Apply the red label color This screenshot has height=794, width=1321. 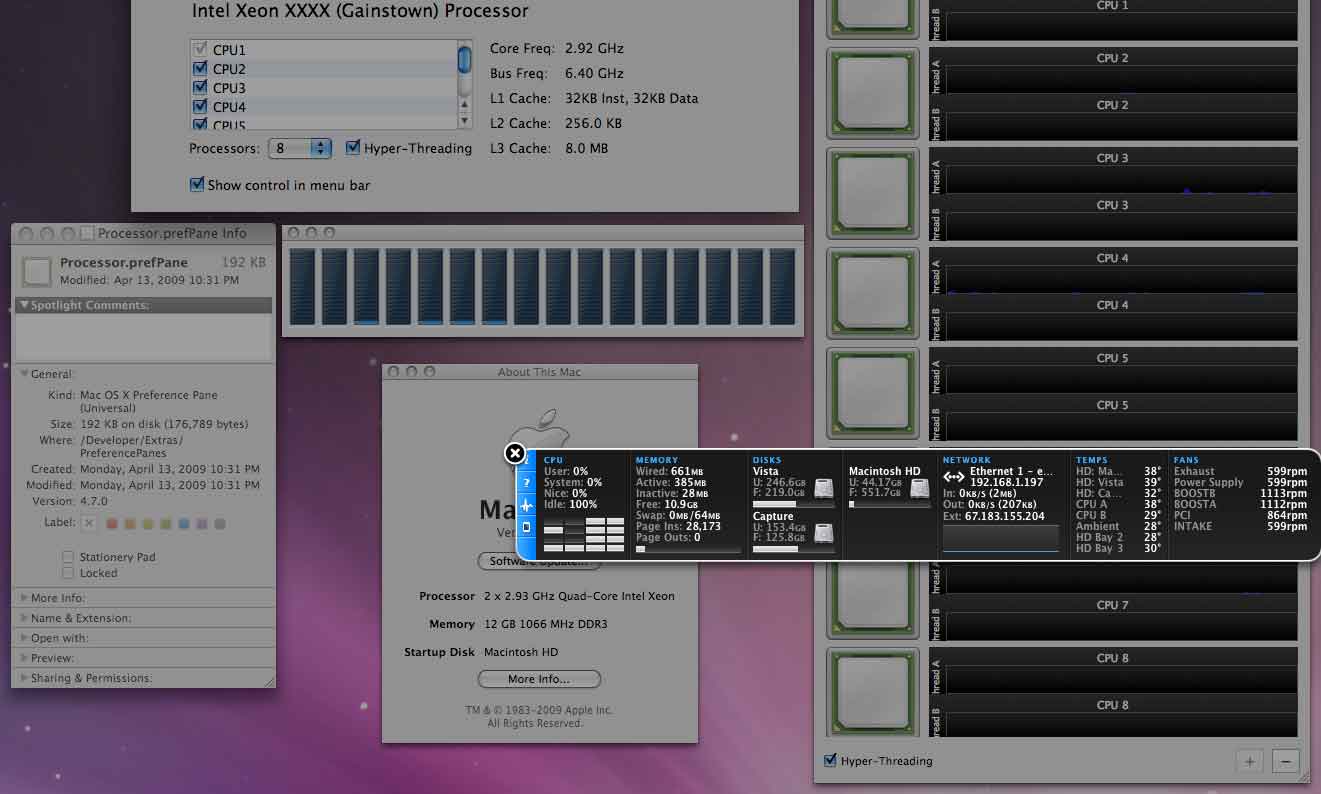(112, 523)
